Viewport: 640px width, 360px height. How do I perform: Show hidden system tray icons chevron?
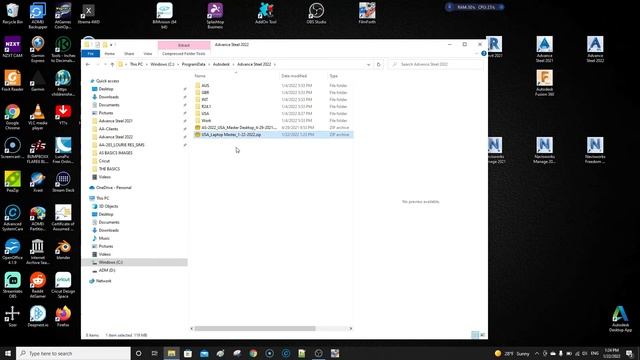pos(537,353)
